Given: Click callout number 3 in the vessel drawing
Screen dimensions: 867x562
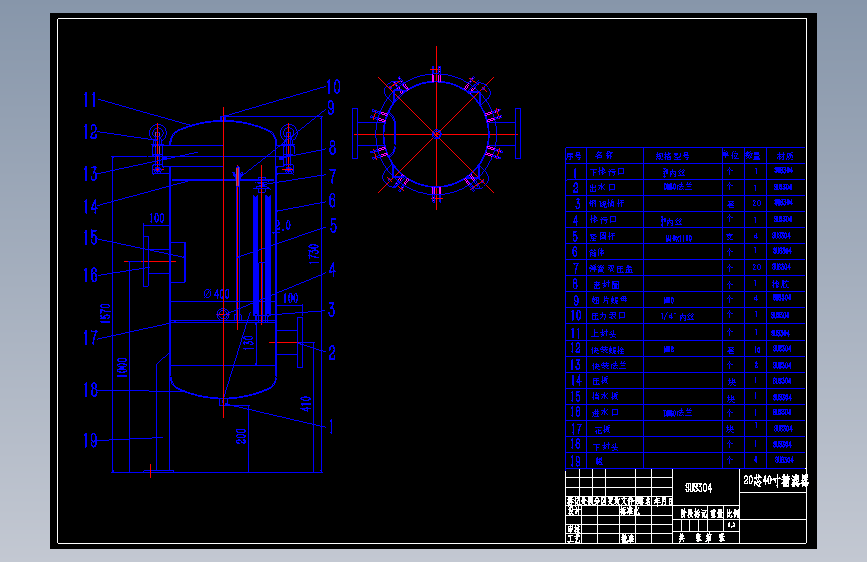Looking at the screenshot, I should point(331,310).
